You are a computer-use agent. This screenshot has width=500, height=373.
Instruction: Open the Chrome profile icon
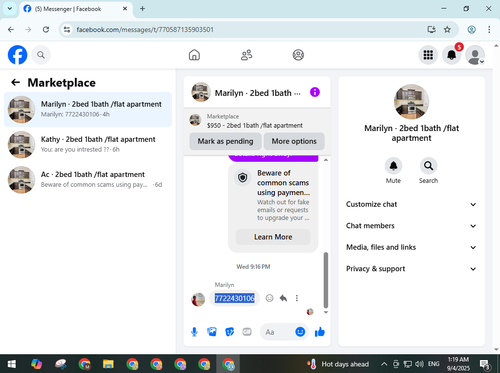[x=471, y=29]
